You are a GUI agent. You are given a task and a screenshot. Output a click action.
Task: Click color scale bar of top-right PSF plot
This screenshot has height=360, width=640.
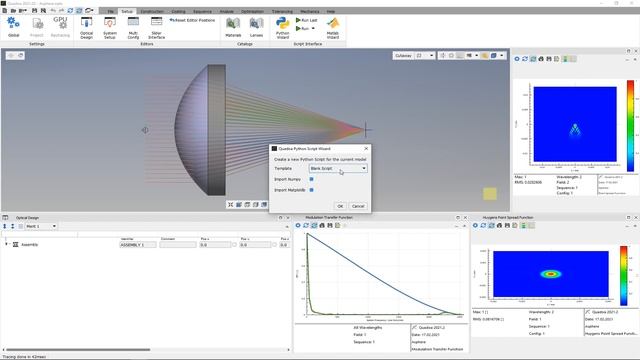click(631, 126)
